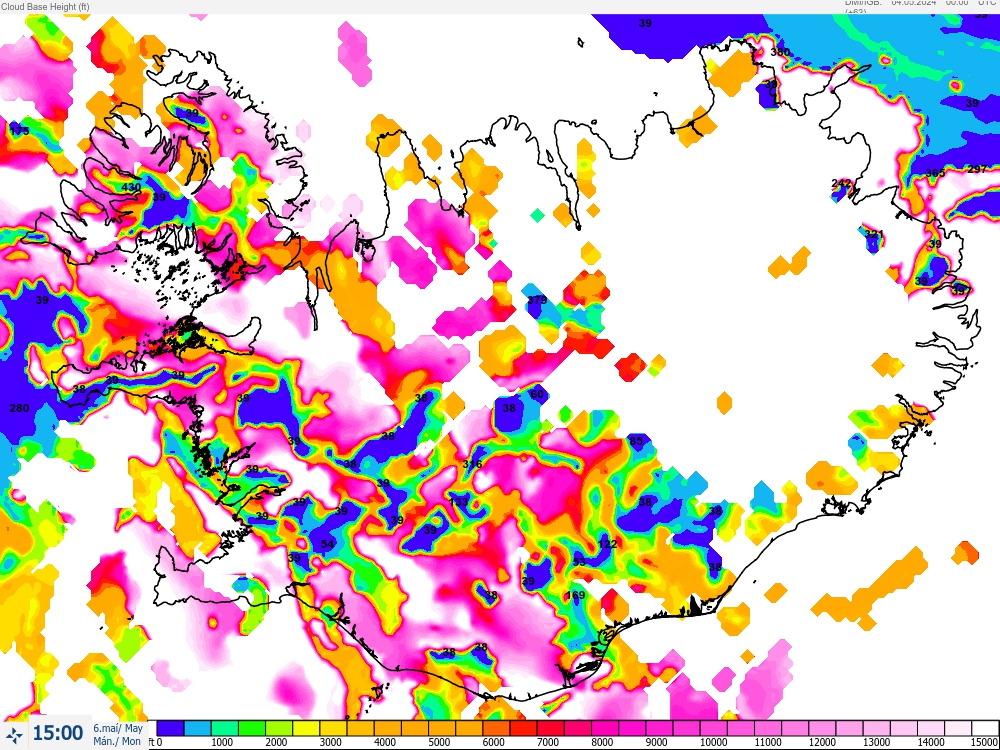Screen dimensions: 1000x750
Task: Click the cloud base value 122
Action: [608, 544]
